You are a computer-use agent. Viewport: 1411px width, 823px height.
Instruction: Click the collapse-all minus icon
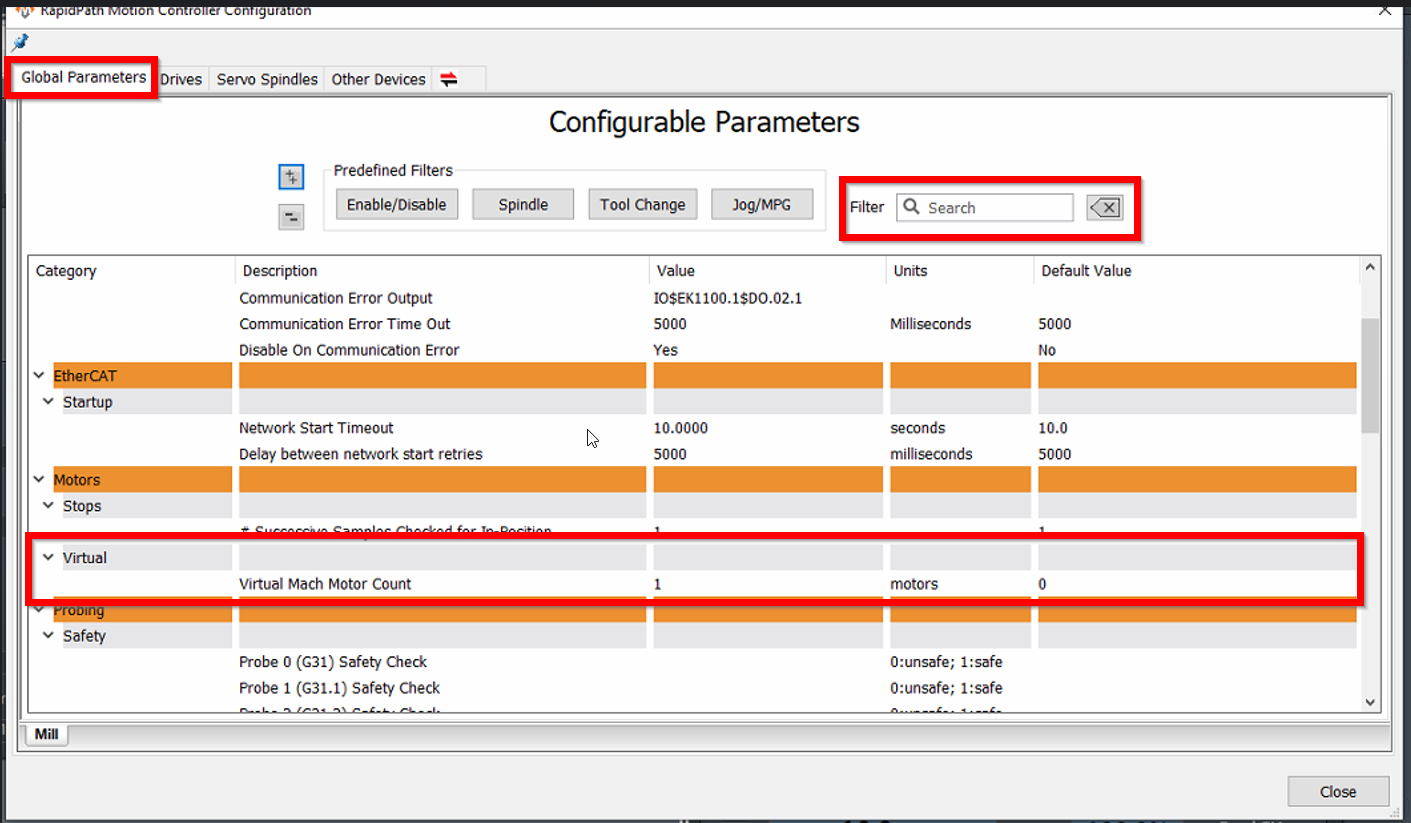click(291, 216)
